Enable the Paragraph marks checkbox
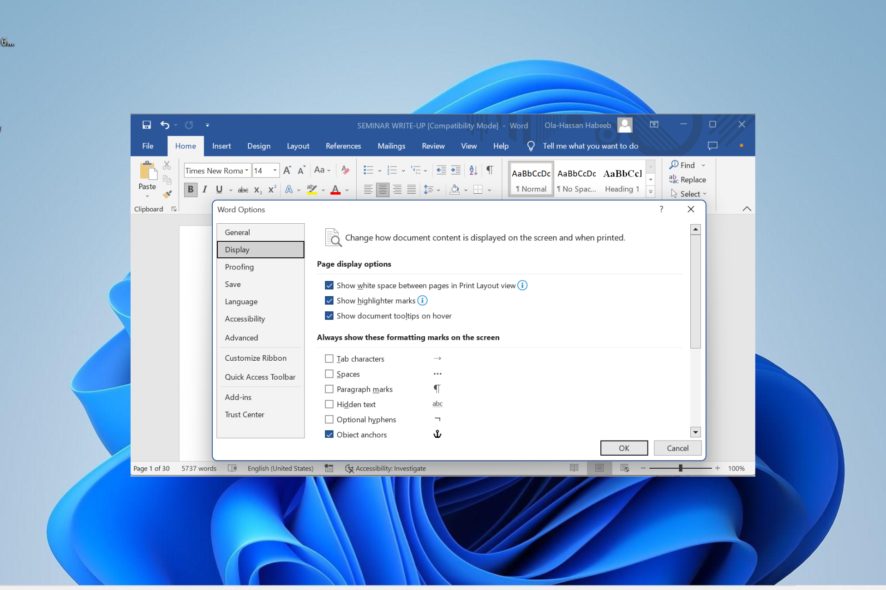Viewport: 886px width, 590px height. click(329, 389)
